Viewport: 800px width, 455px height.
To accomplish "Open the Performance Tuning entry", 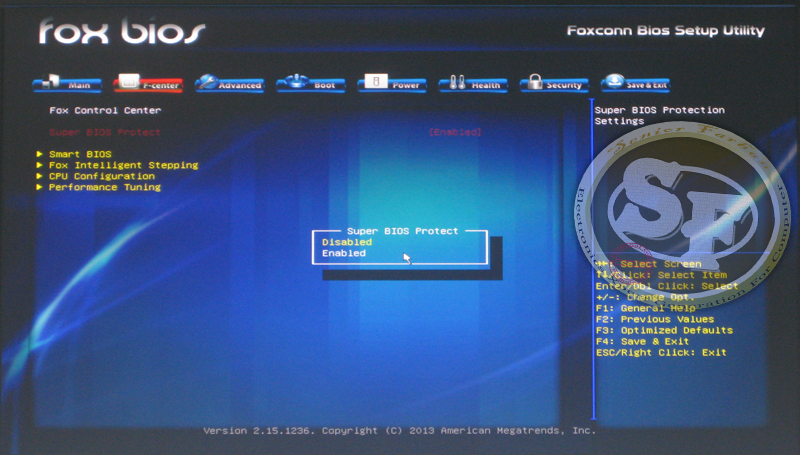I will [x=105, y=187].
